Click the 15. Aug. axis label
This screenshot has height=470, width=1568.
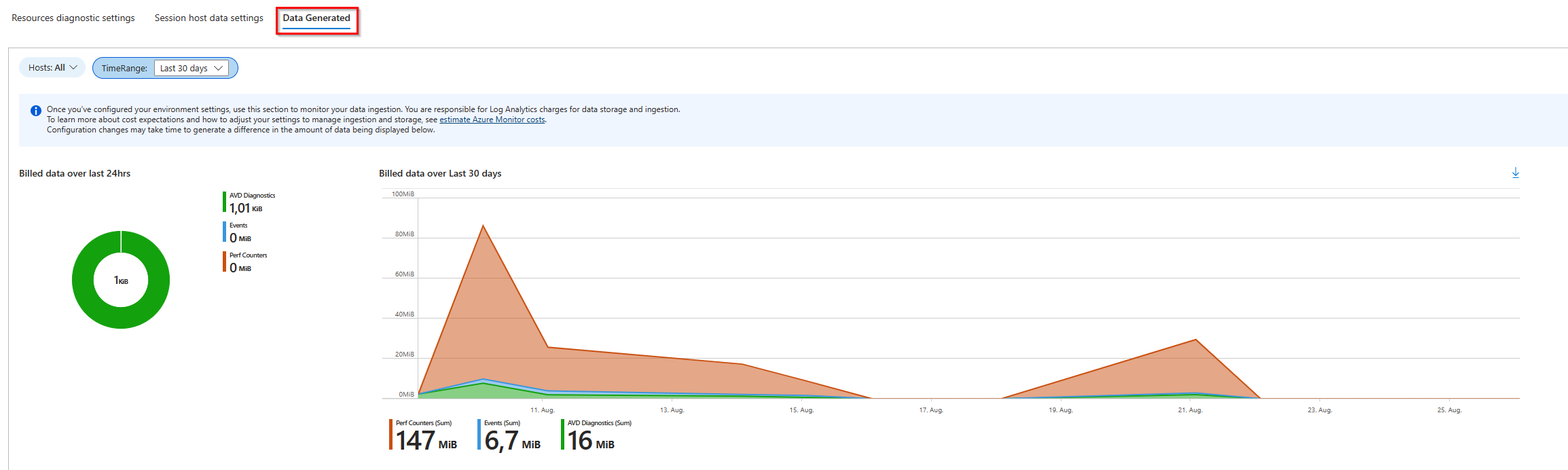(802, 410)
